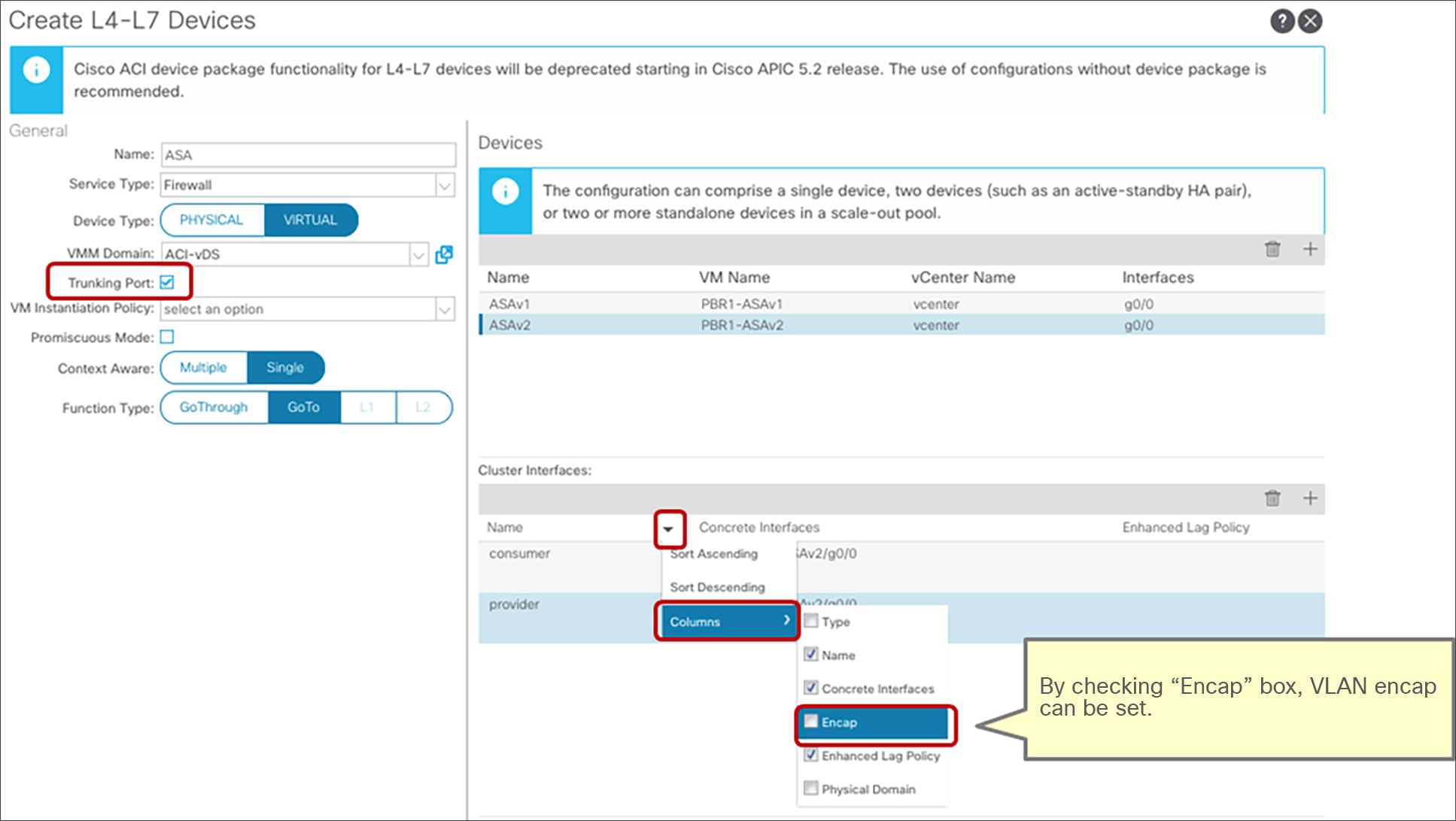Uncheck the Concrete Interfaces column checkbox
1456x821 pixels.
pyautogui.click(x=810, y=687)
